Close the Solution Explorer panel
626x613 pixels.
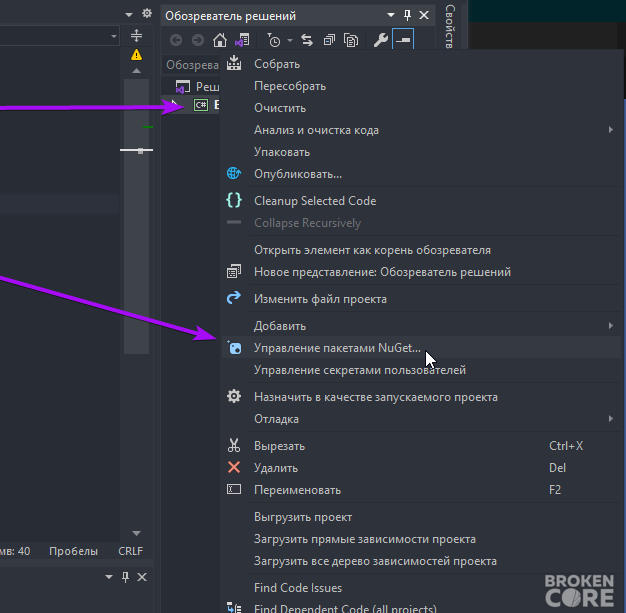424,16
